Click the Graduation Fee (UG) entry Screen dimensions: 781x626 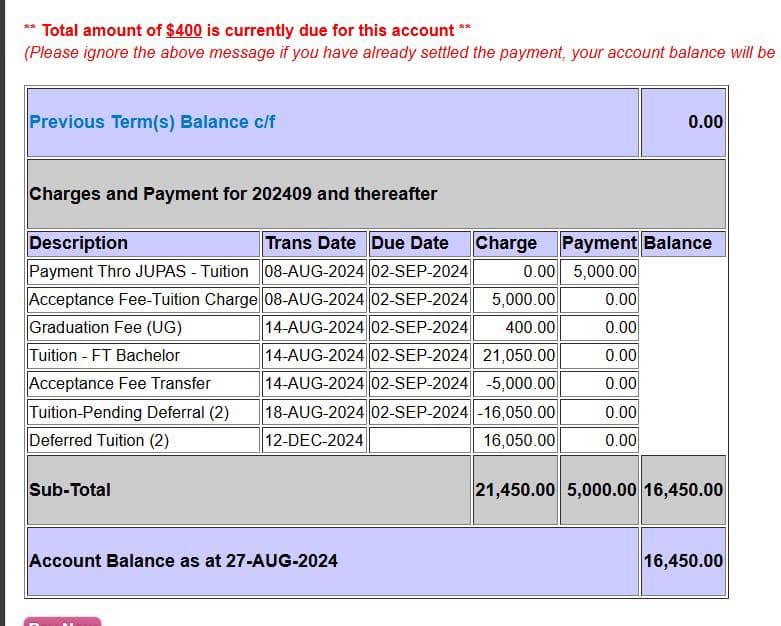pyautogui.click(x=106, y=327)
